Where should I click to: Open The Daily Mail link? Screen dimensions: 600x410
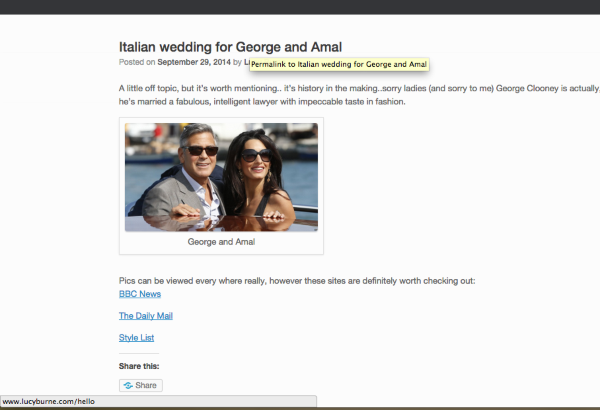point(146,316)
